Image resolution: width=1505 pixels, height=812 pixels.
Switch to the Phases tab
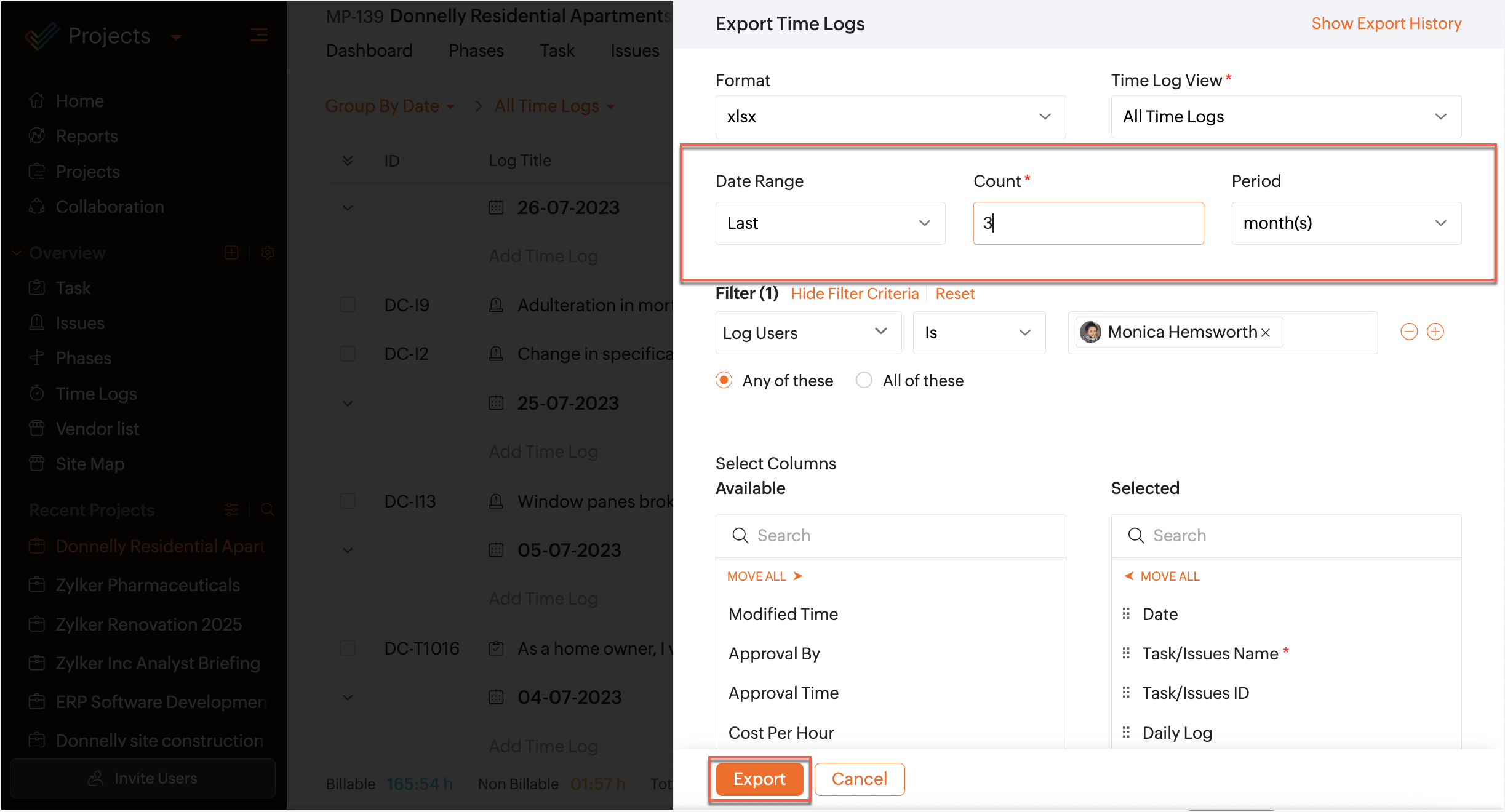[476, 50]
